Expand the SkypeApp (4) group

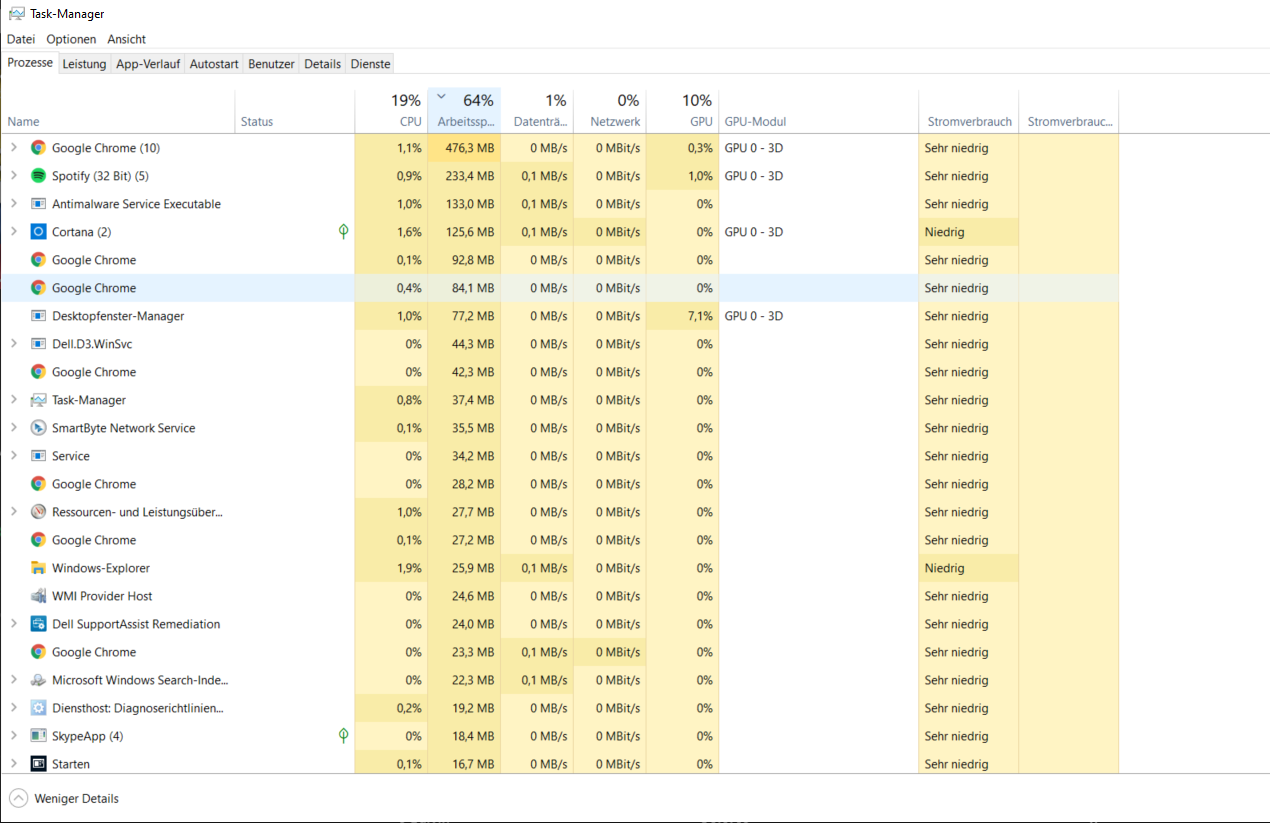click(13, 736)
